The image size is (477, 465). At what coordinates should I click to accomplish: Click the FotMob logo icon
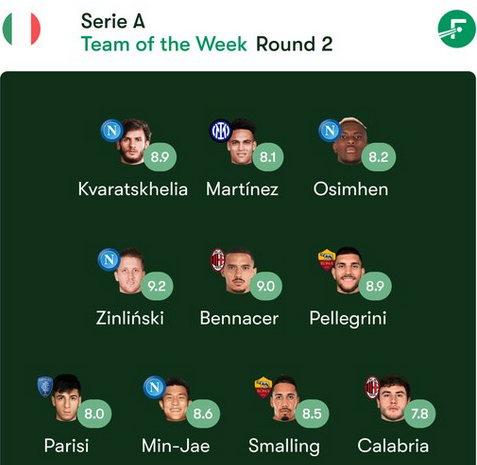tap(457, 29)
